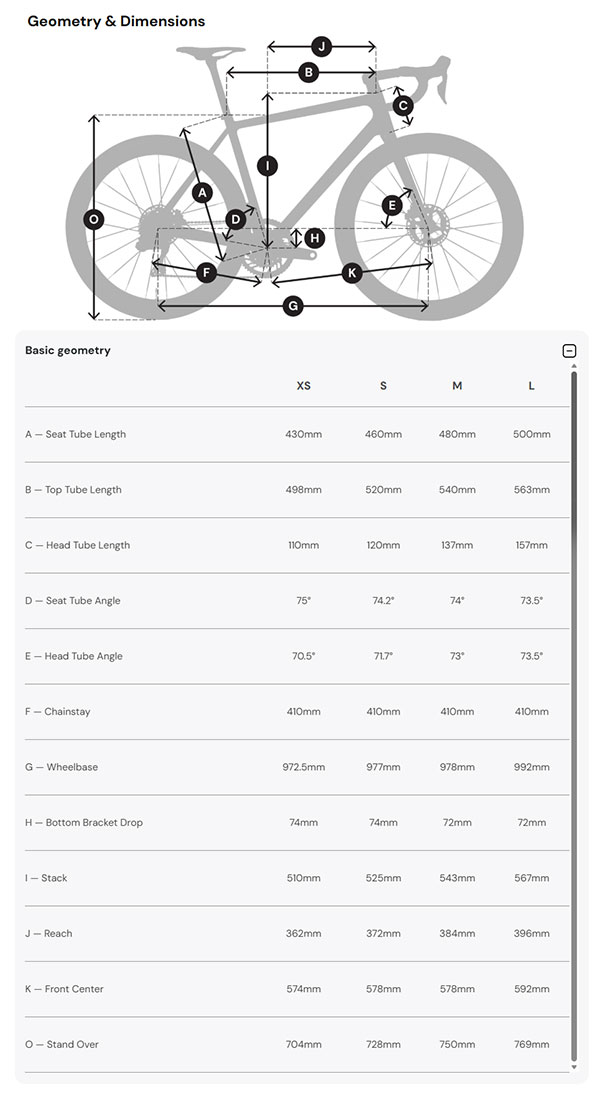Select the J reach marker above the saddle
This screenshot has height=1097, width=600.
coord(321,46)
